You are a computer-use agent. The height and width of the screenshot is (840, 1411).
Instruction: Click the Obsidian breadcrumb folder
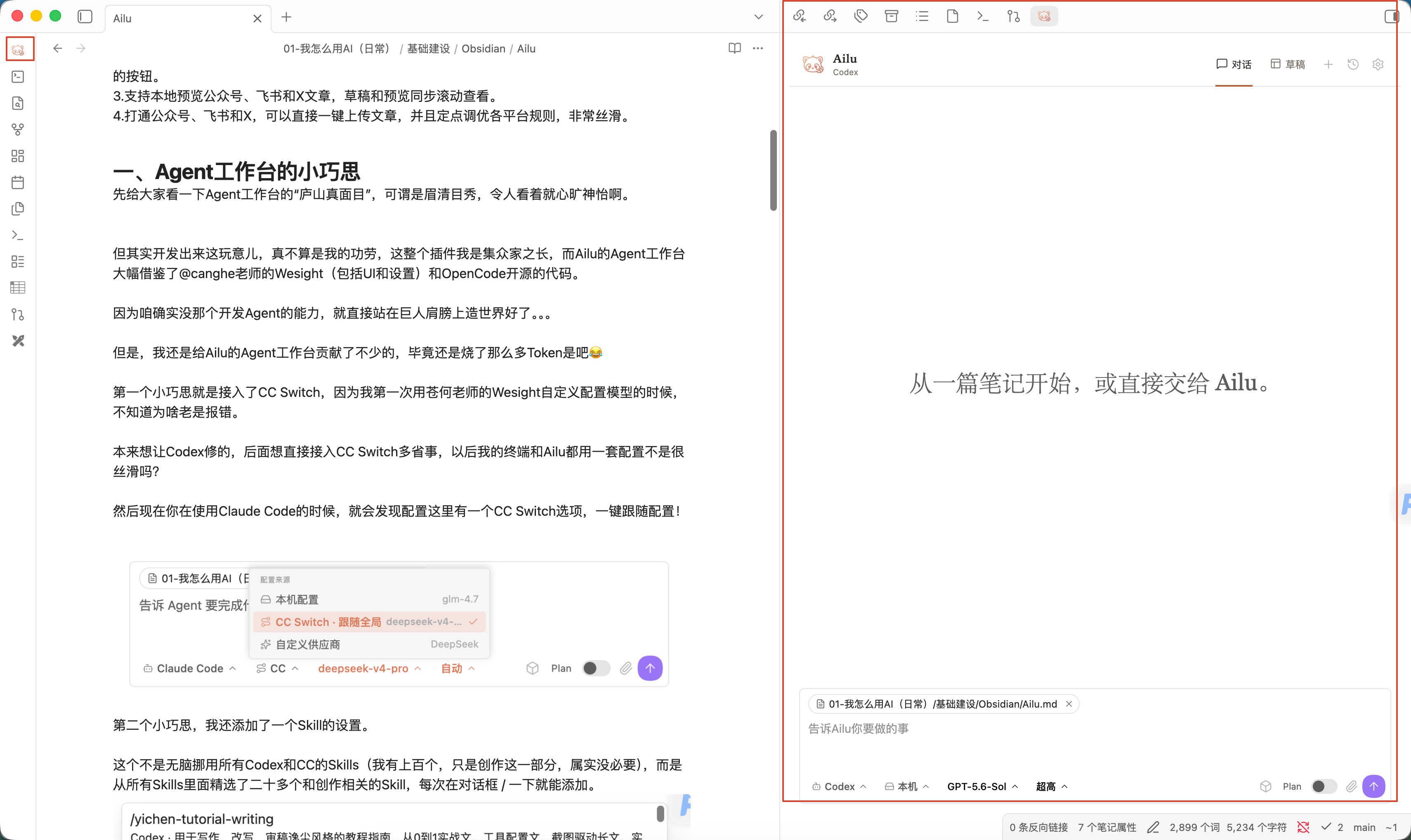484,49
